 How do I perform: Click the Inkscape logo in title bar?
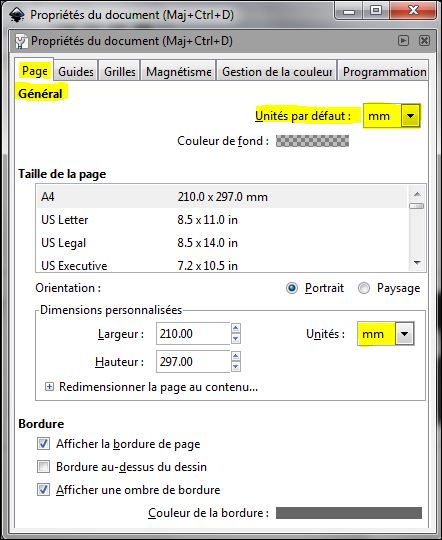click(16, 14)
